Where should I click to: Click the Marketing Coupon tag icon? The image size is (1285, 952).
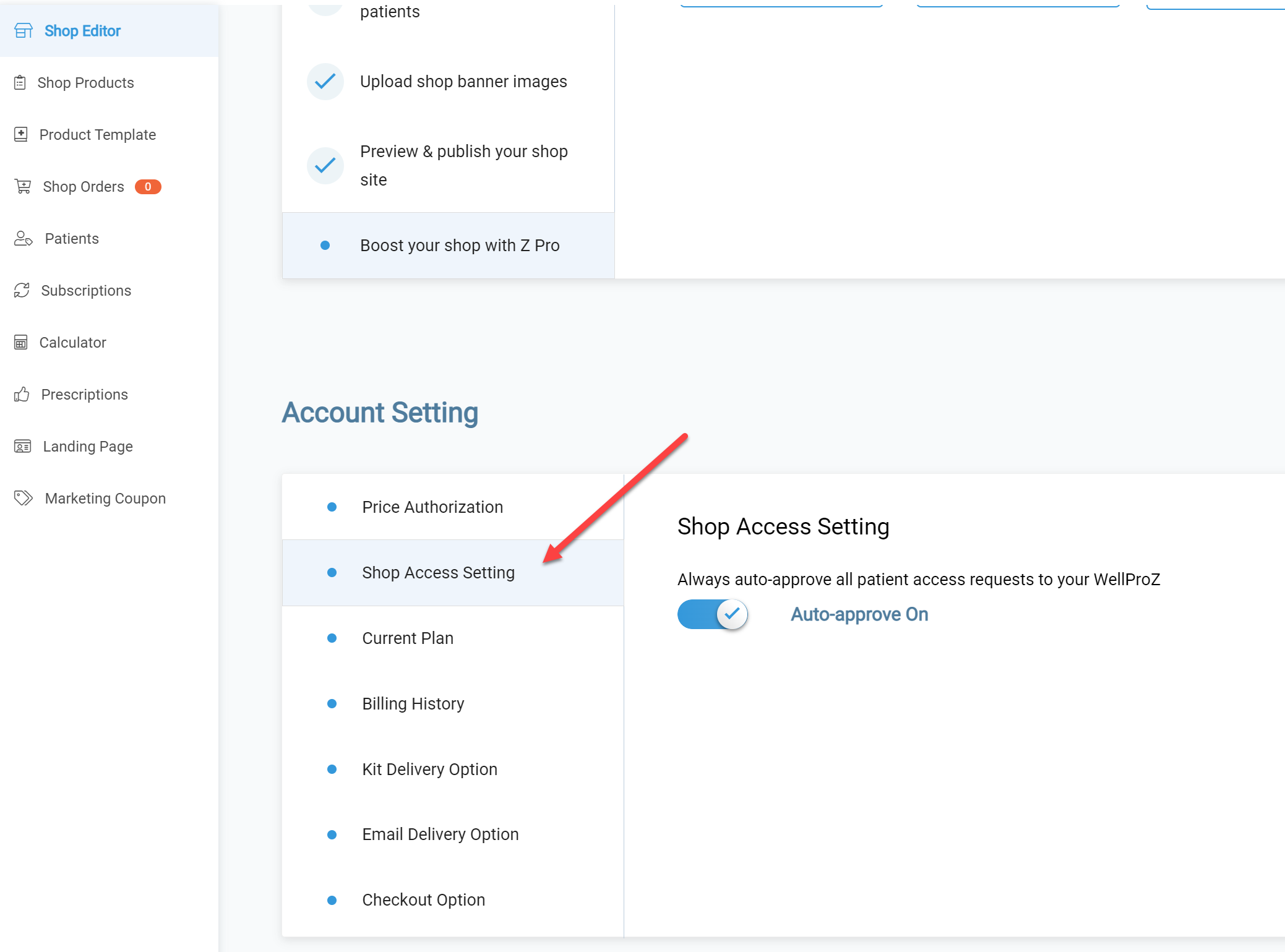[x=24, y=498]
